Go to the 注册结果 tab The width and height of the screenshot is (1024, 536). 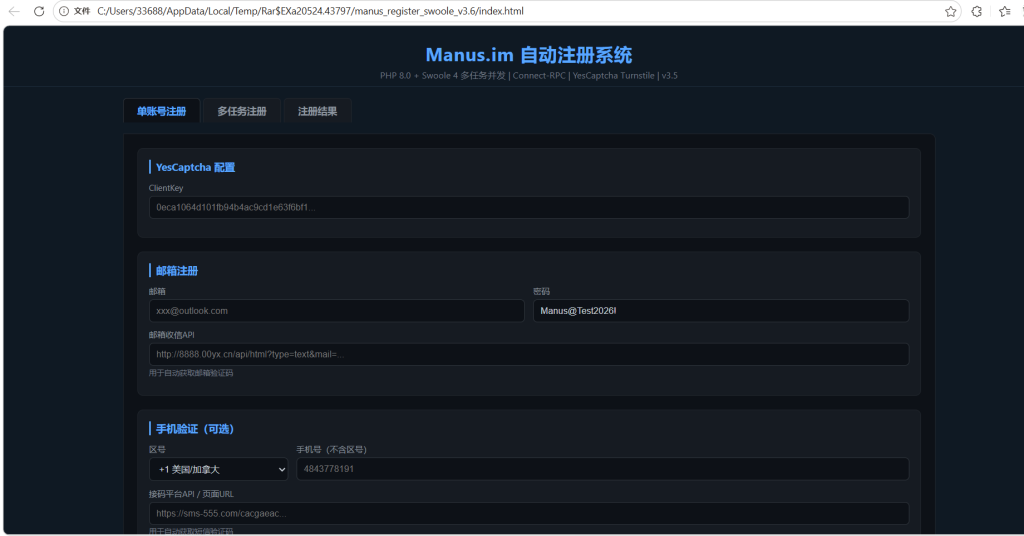317,111
